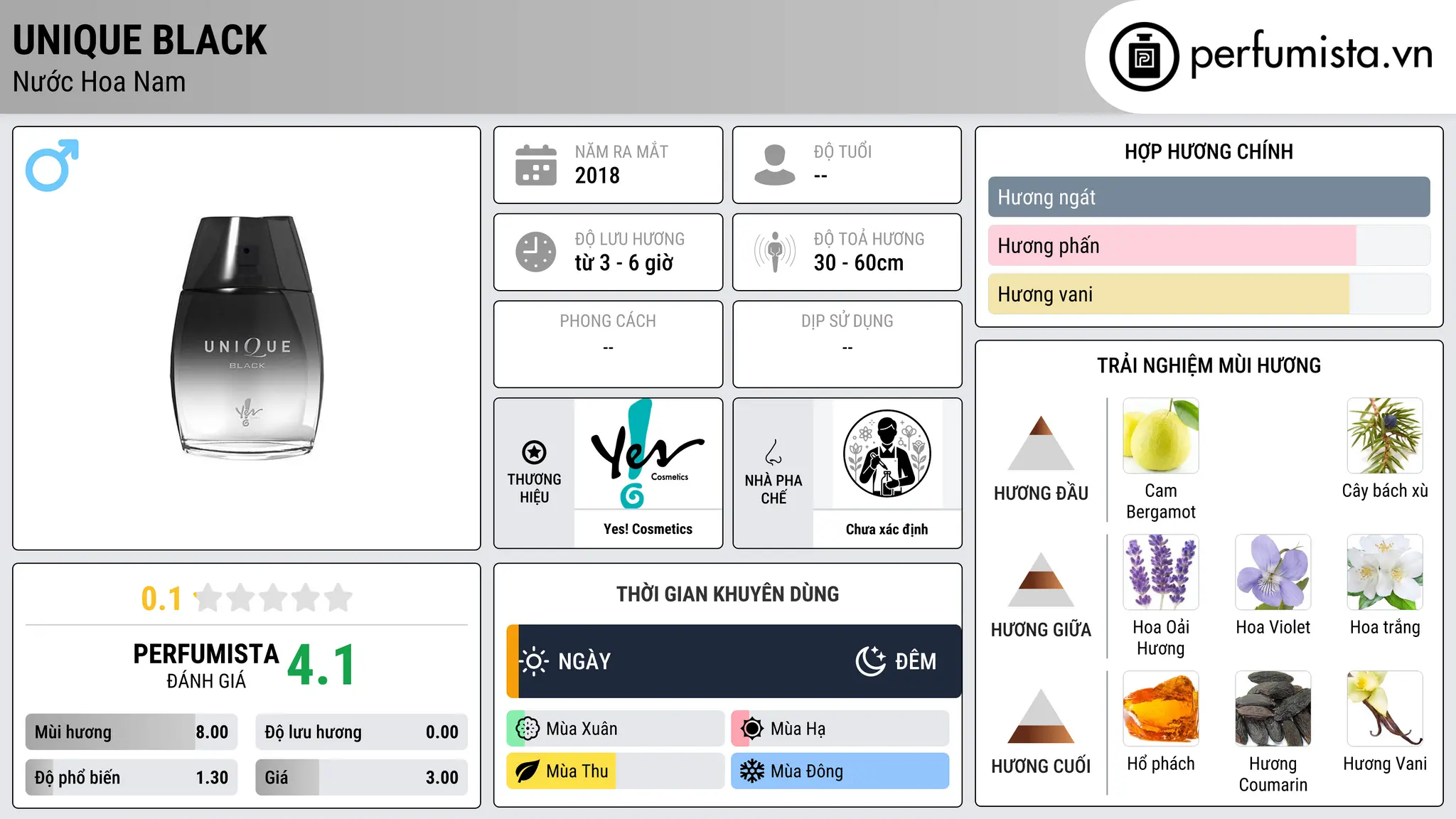Click the Chưa xác định perfumer label
Viewport: 1456px width, 819px height.
click(887, 529)
